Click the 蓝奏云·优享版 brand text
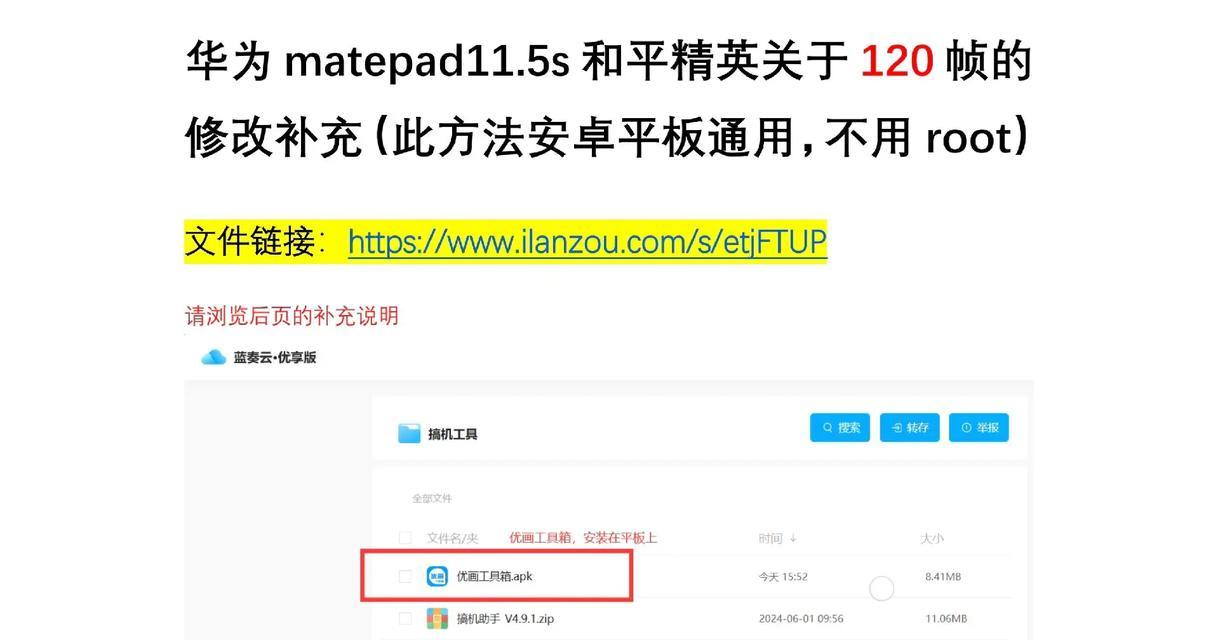The image size is (1218, 640). click(275, 357)
